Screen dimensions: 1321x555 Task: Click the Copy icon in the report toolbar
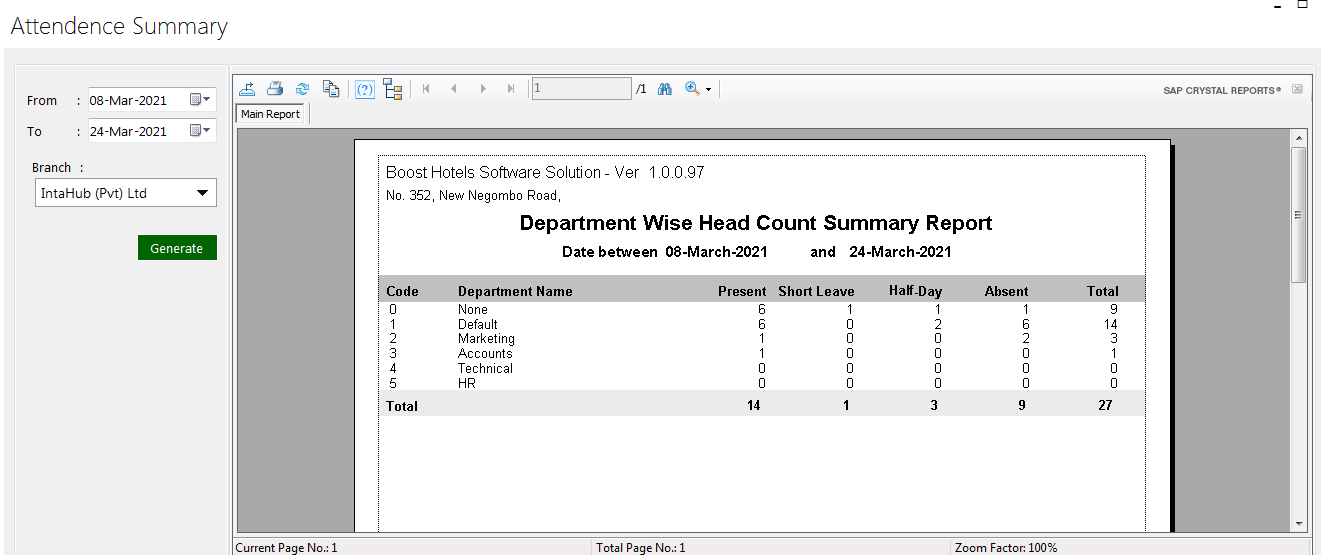[x=330, y=89]
